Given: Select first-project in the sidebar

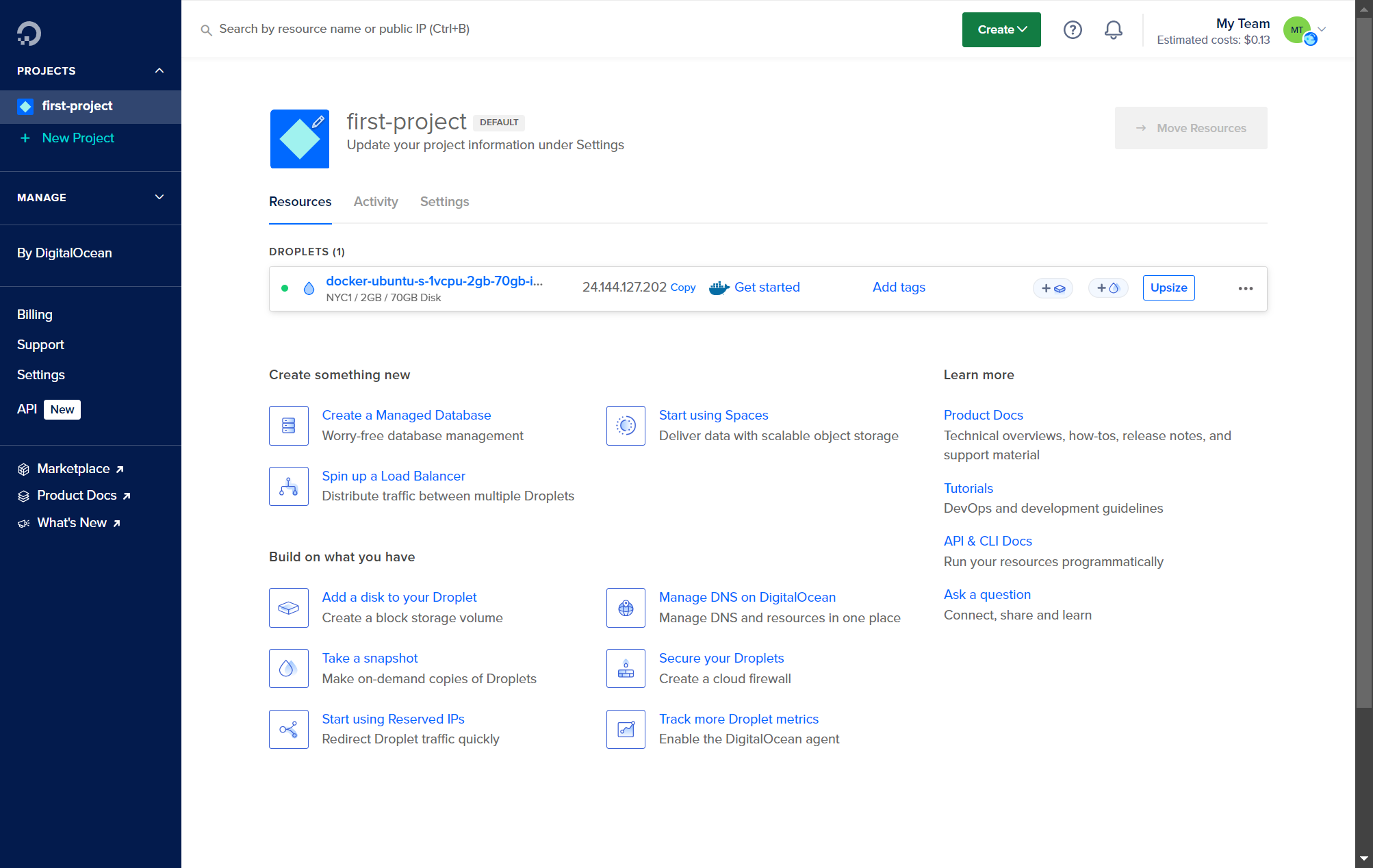Looking at the screenshot, I should (90, 106).
